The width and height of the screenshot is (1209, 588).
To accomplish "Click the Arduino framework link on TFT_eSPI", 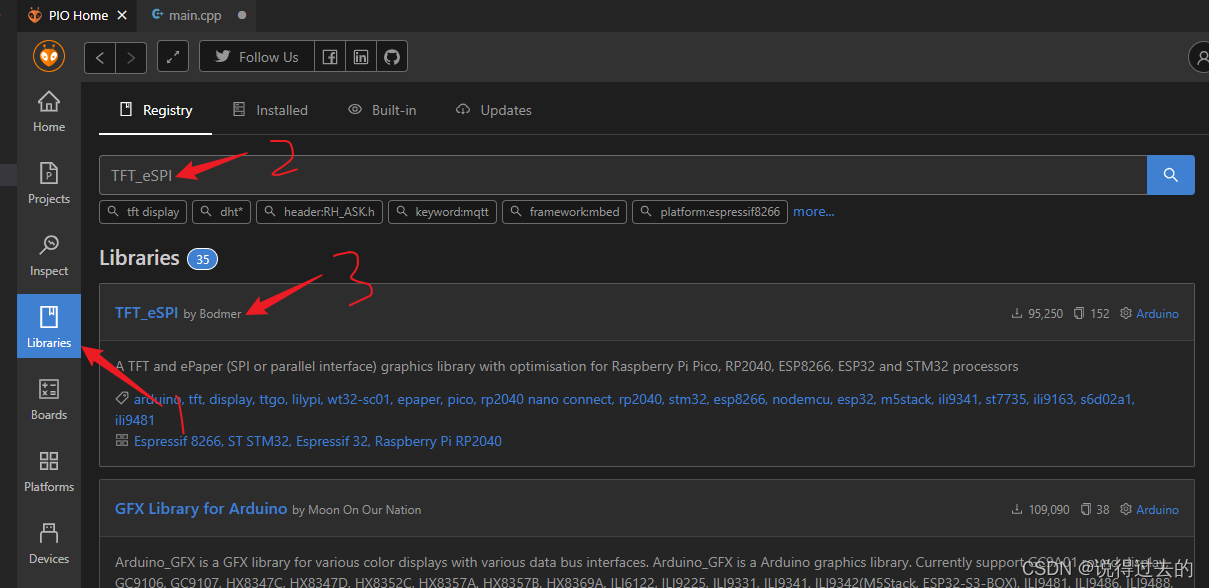I will click(1157, 314).
